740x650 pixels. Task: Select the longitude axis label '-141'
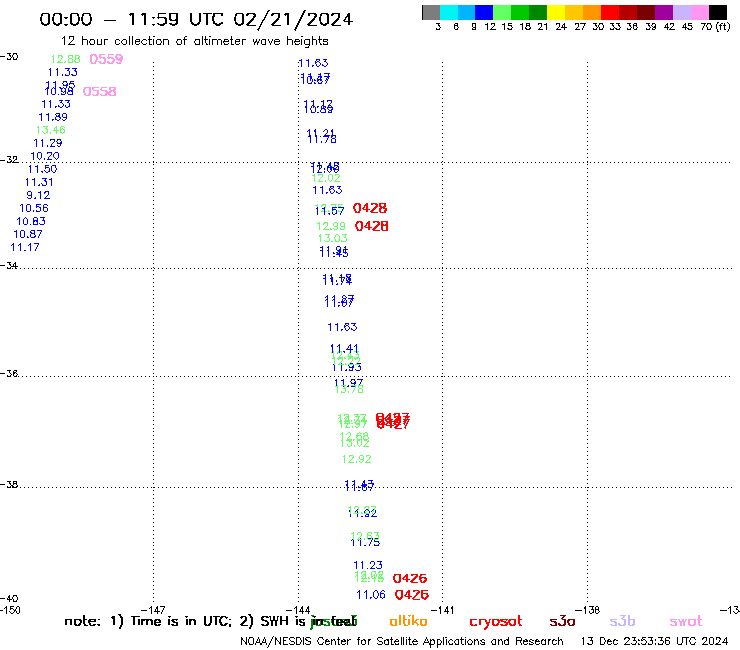click(443, 610)
